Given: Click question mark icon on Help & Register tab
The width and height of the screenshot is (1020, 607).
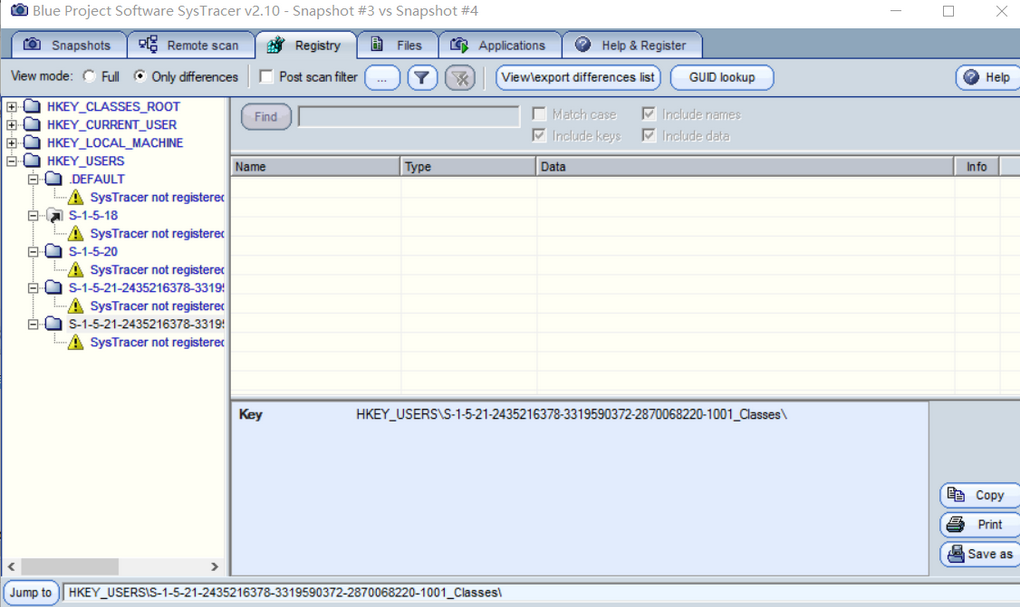Looking at the screenshot, I should [583, 44].
